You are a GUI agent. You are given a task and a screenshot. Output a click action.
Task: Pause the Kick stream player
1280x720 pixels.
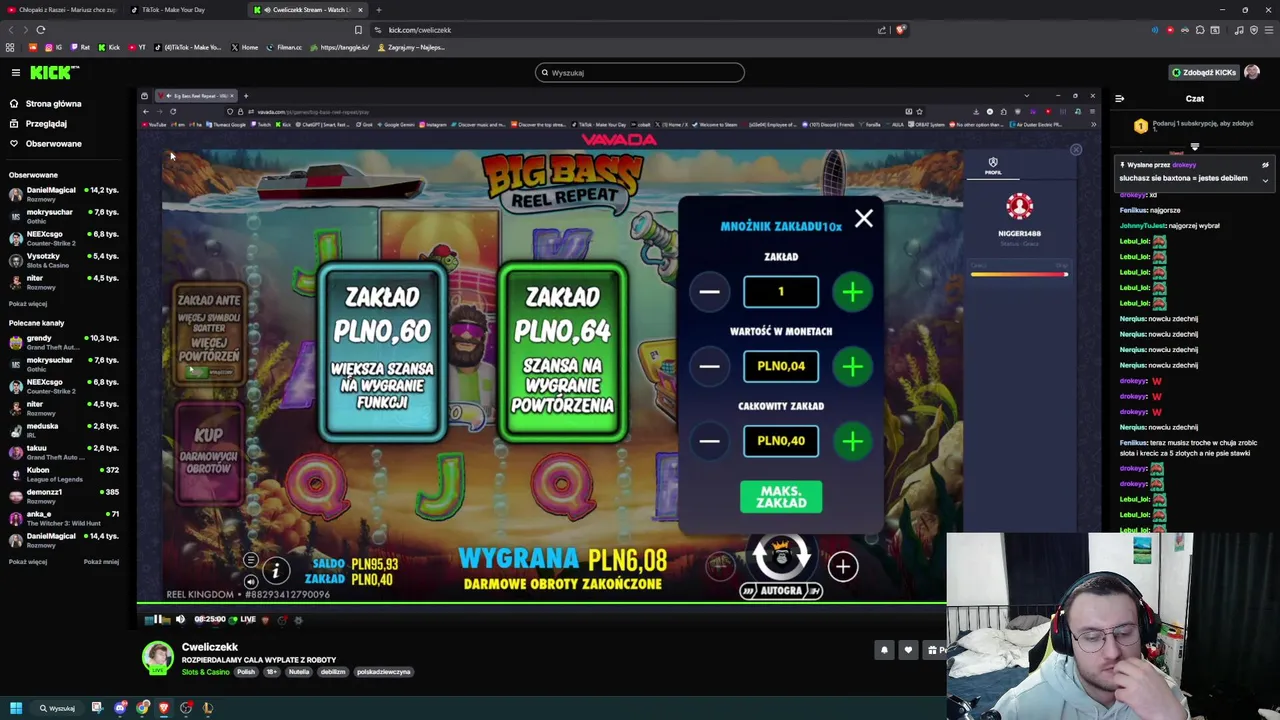(157, 620)
